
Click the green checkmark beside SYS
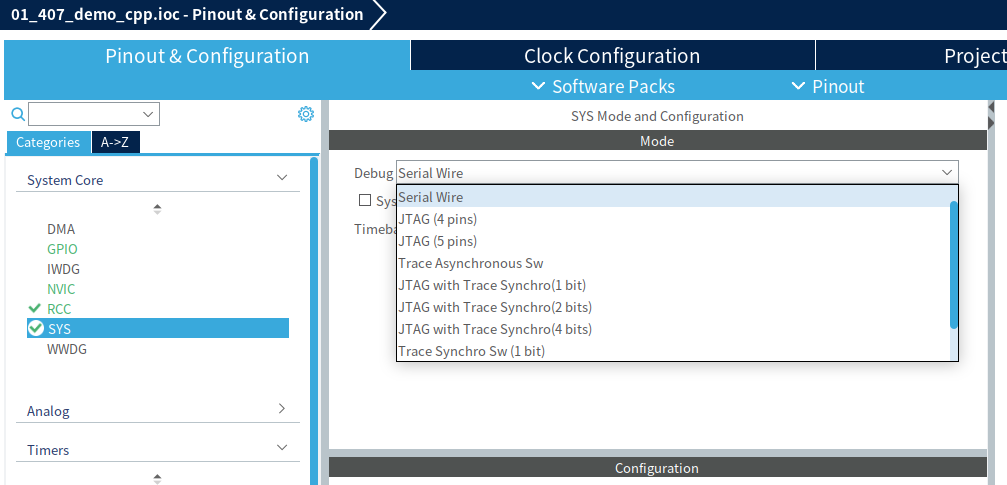coord(36,328)
